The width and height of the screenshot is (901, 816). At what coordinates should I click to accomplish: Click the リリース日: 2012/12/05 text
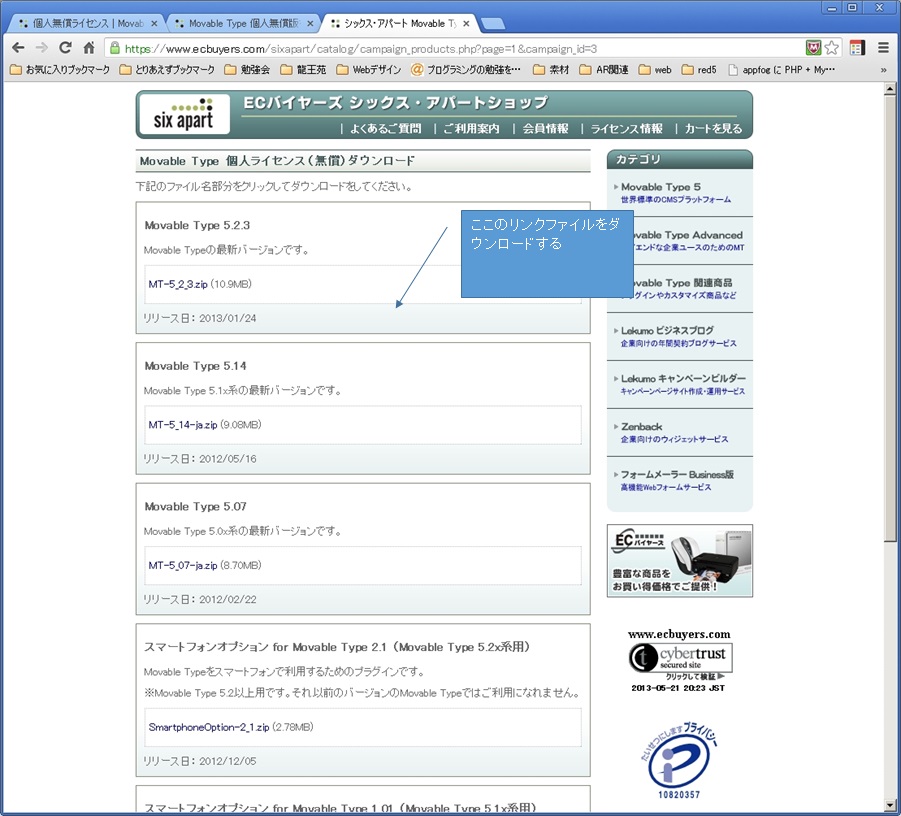(199, 761)
